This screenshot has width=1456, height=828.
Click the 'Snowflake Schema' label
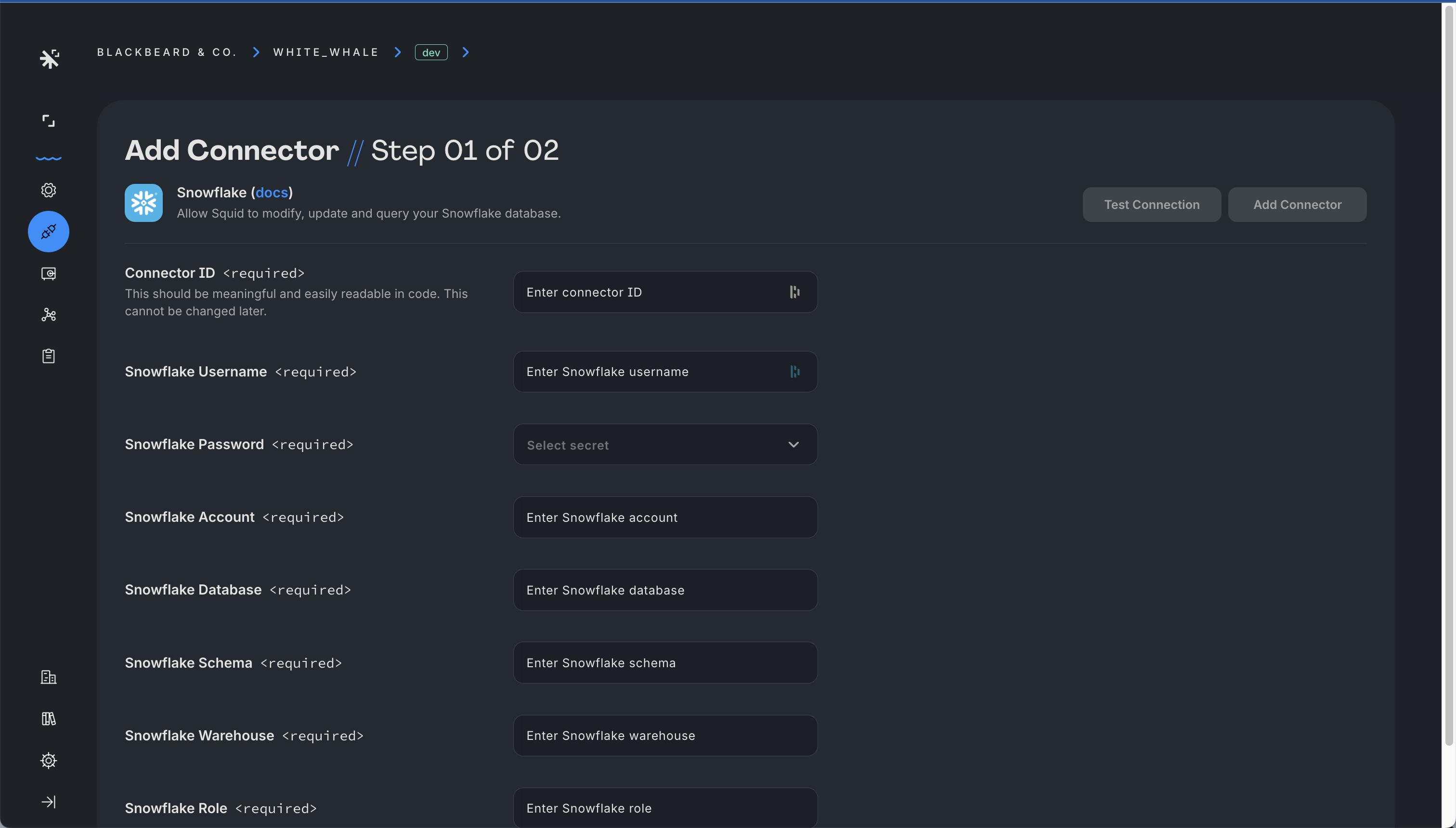point(188,662)
